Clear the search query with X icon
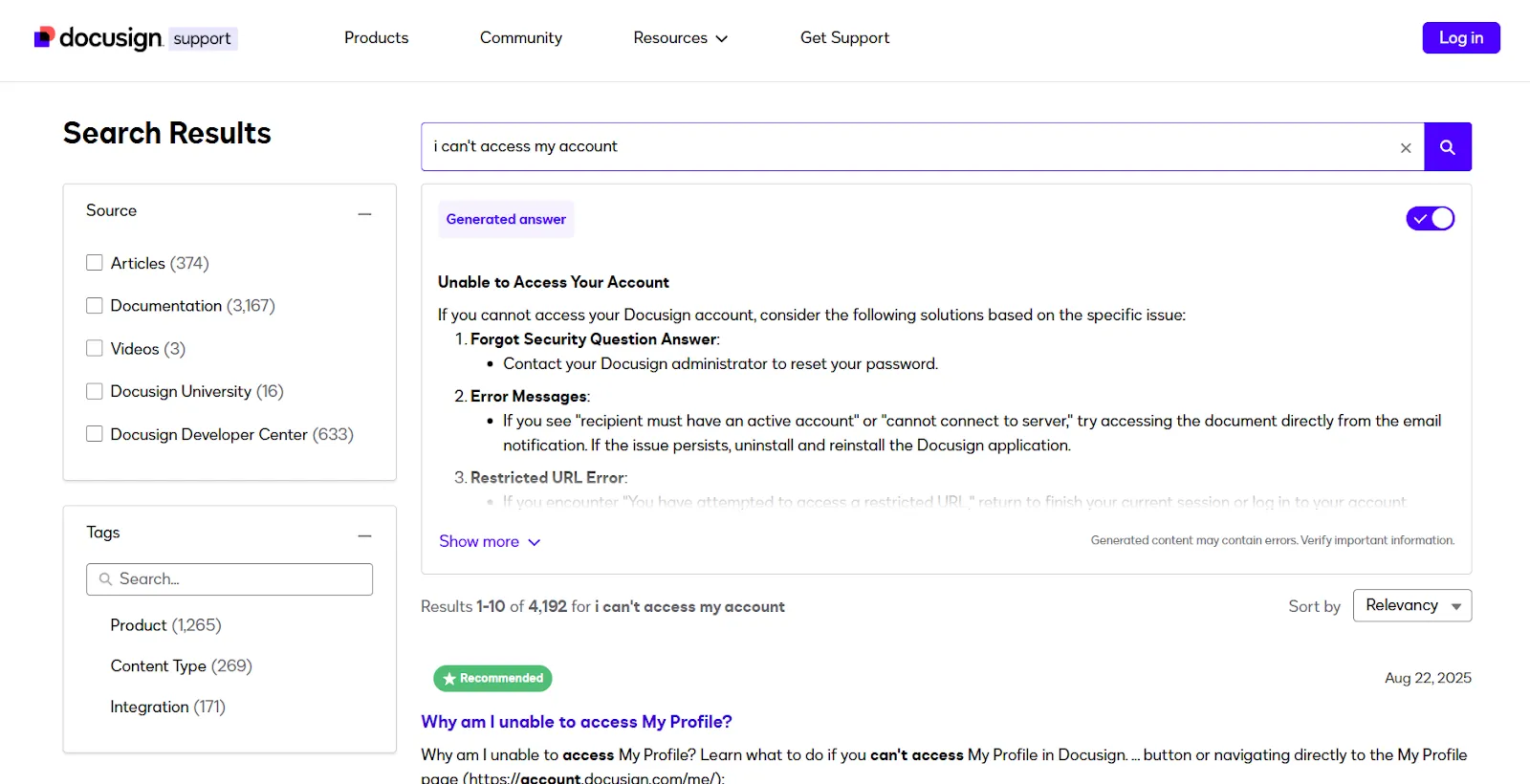1530x784 pixels. (1406, 148)
